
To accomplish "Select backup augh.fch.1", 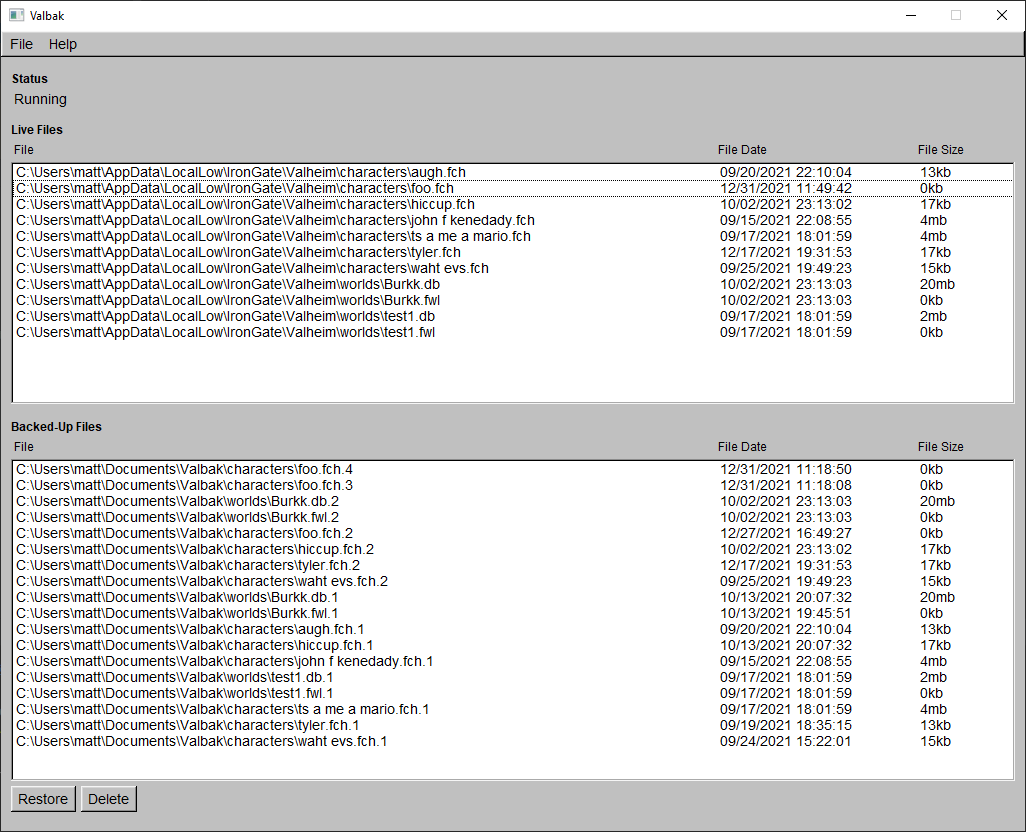I will pos(513,629).
